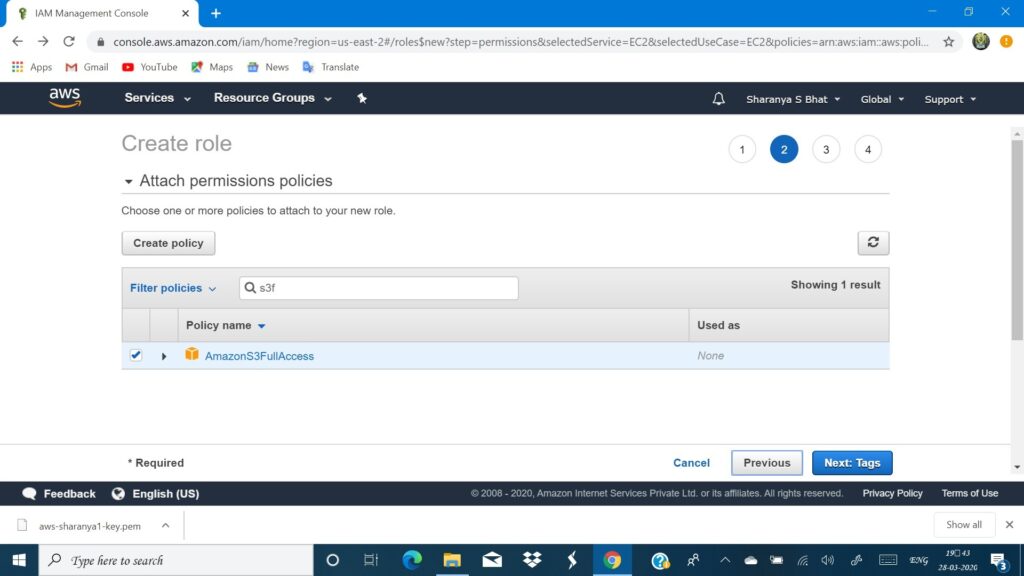Jump to step 4 of the wizard

(868, 150)
